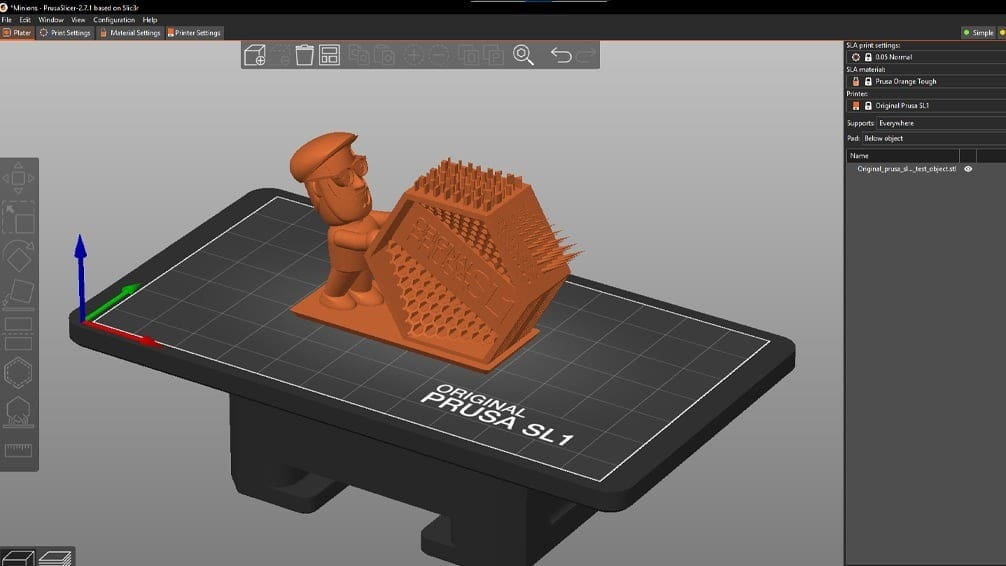Screen dimensions: 1006x566
Task: Select the Place on face tool
Action: coord(19,295)
